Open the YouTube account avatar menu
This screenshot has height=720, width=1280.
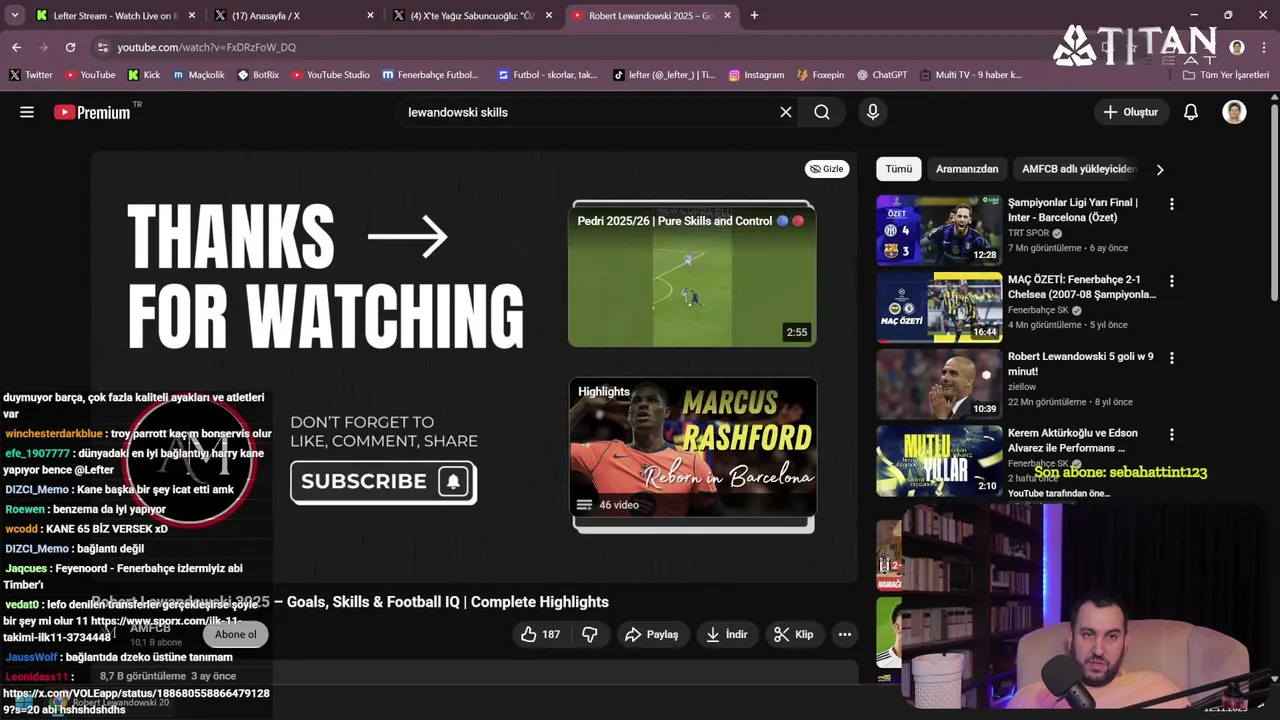[x=1235, y=112]
